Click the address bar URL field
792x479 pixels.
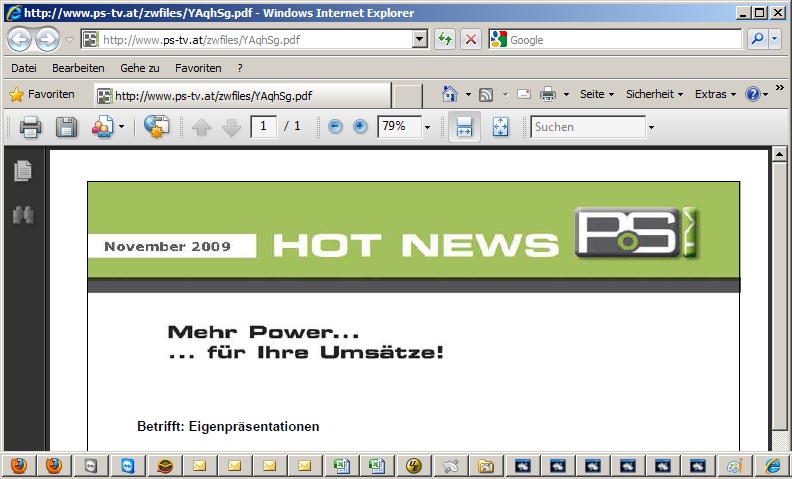coord(246,39)
